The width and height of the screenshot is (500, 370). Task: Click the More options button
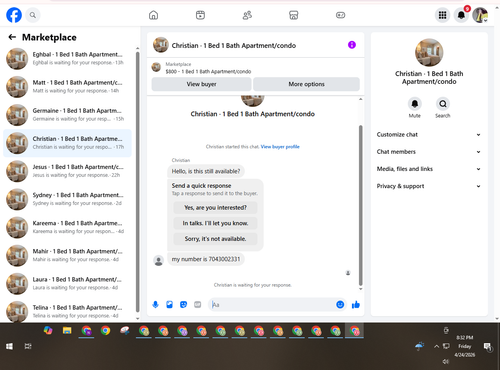[x=306, y=84]
